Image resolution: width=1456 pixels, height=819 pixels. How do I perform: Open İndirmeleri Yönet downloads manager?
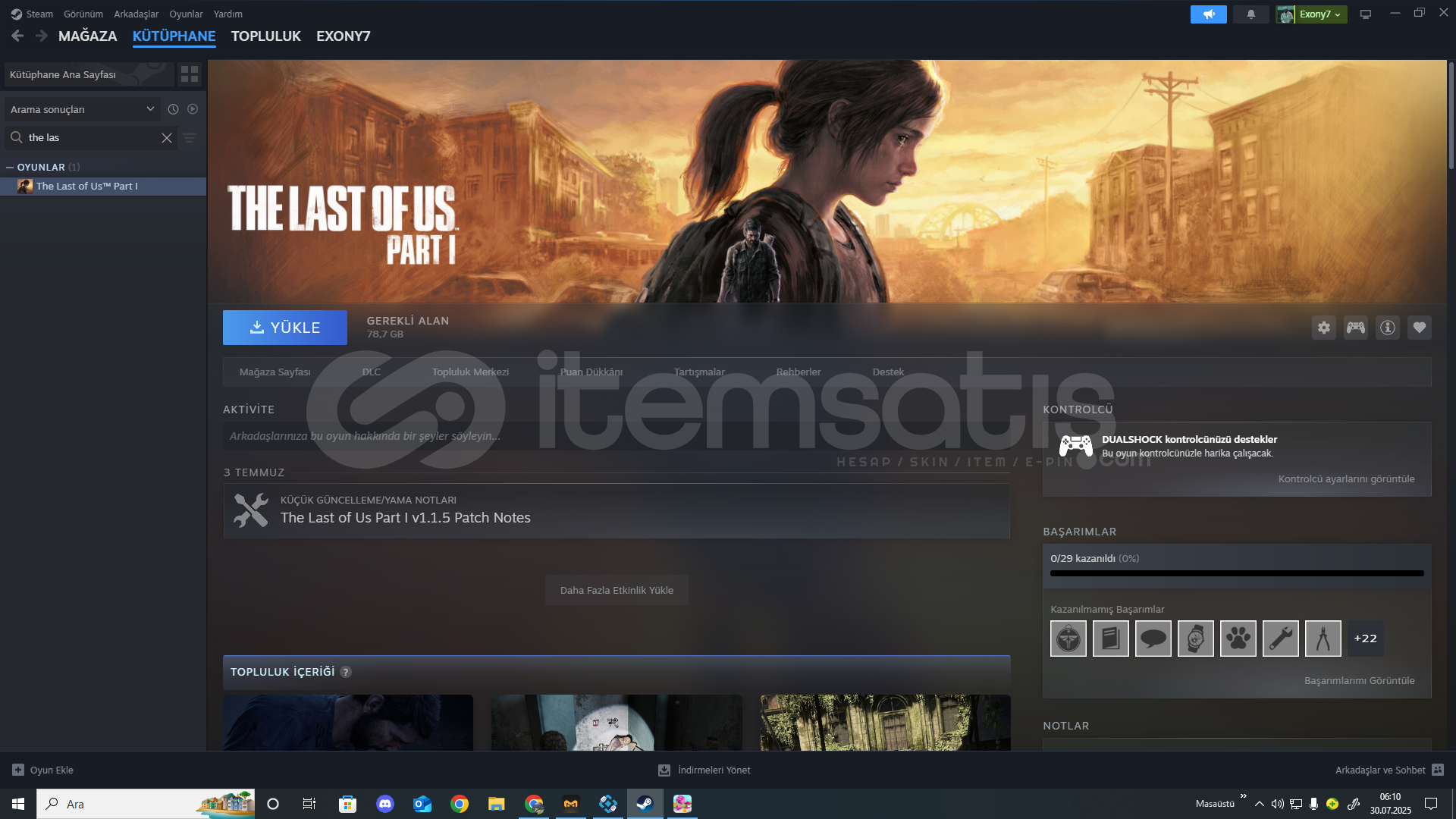(704, 770)
